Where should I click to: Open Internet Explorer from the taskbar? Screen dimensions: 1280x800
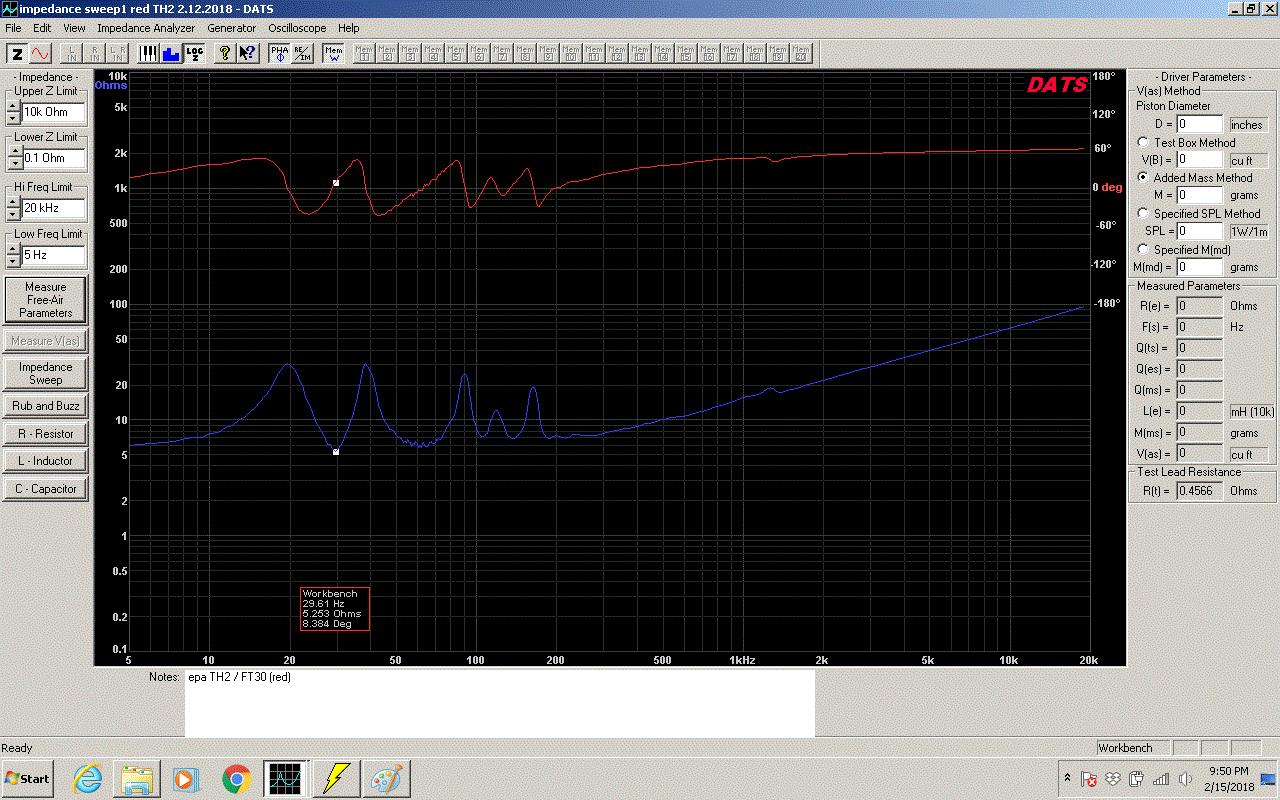coord(88,778)
